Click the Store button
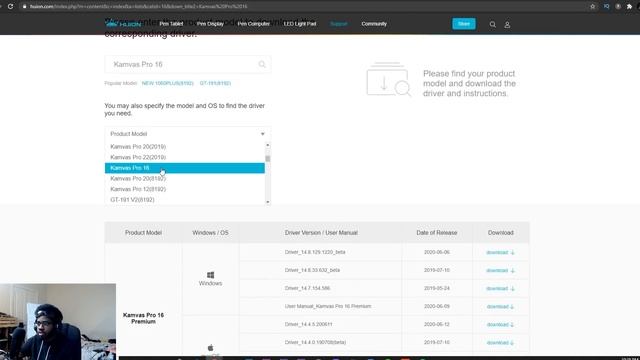This screenshot has height=360, width=640. 464,24
